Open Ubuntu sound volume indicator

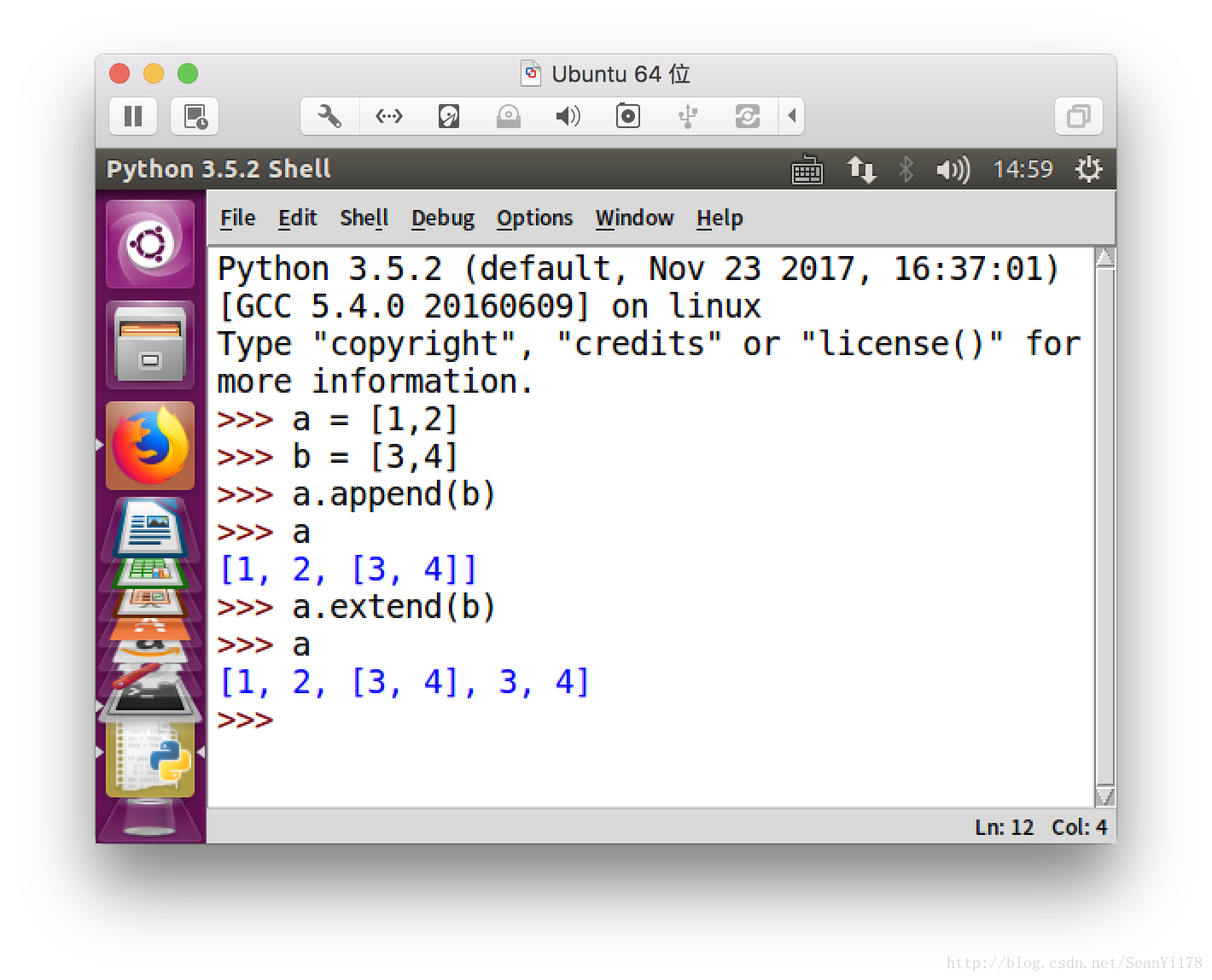[x=953, y=170]
